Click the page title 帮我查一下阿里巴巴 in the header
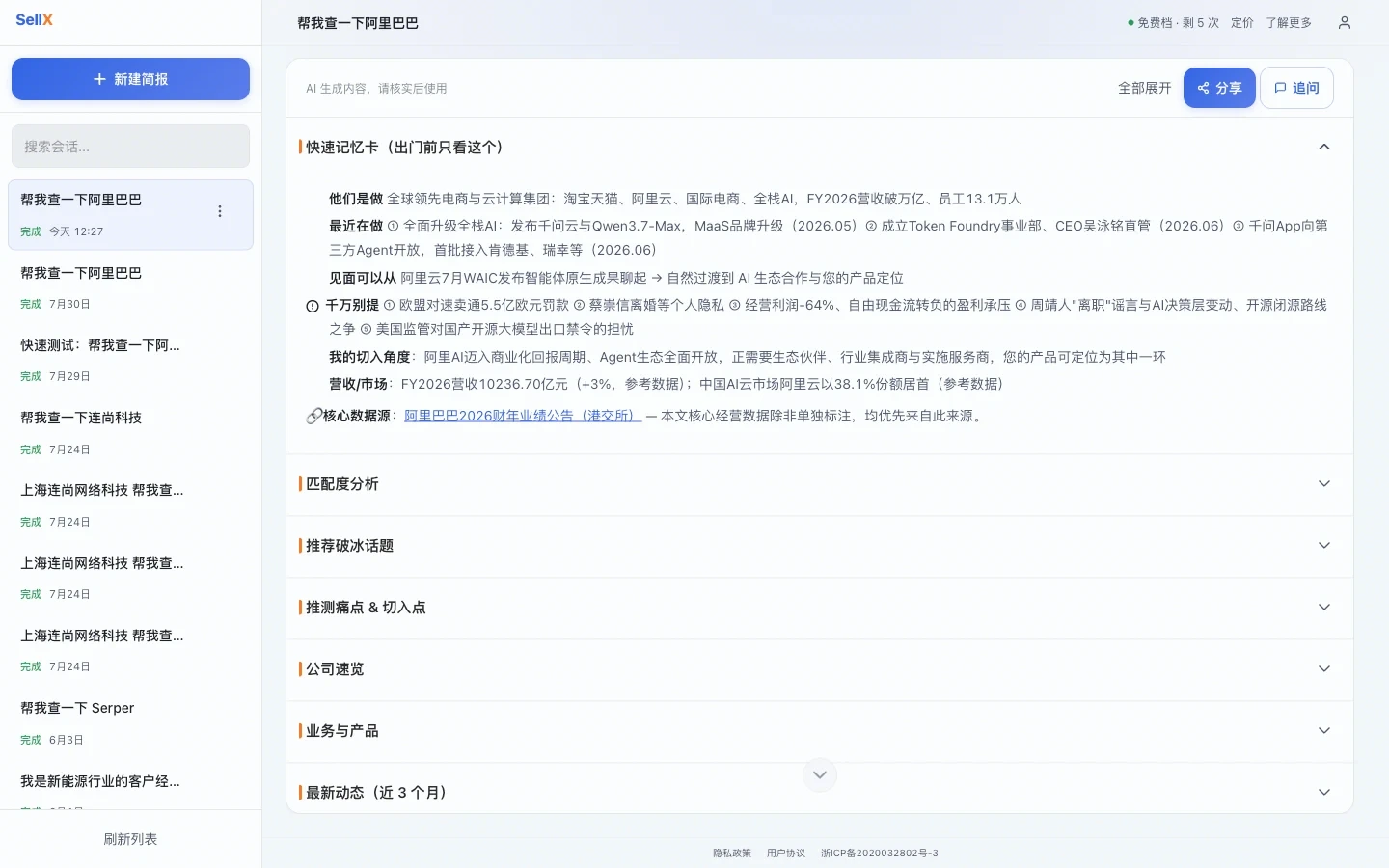This screenshot has width=1389, height=868. (358, 23)
